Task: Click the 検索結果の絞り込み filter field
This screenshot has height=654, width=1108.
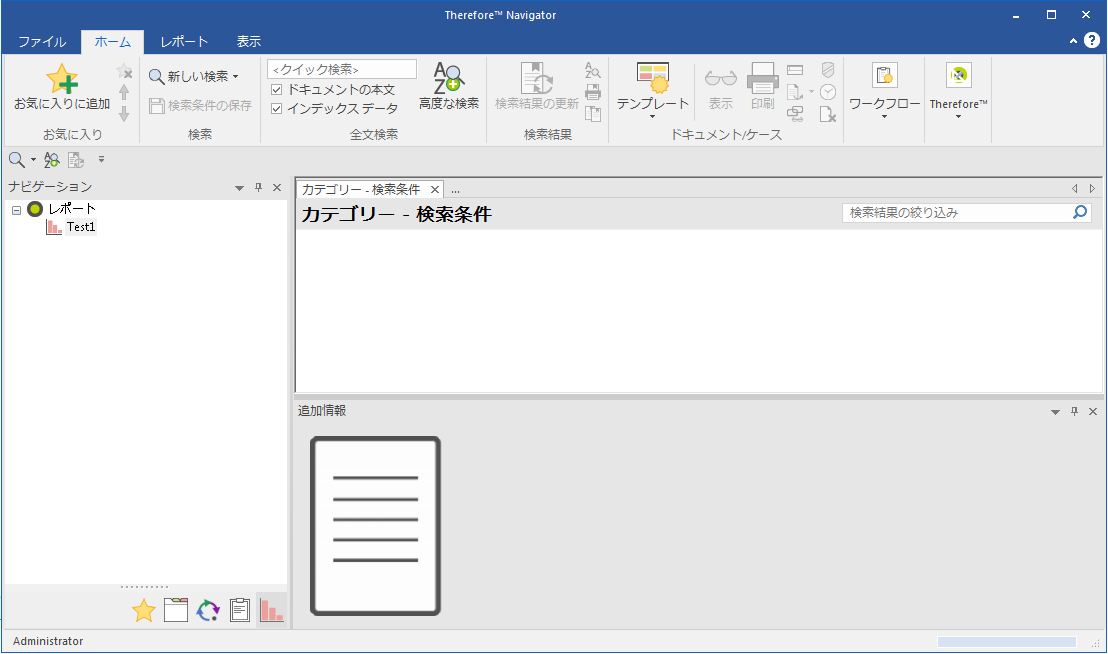Action: 967,213
